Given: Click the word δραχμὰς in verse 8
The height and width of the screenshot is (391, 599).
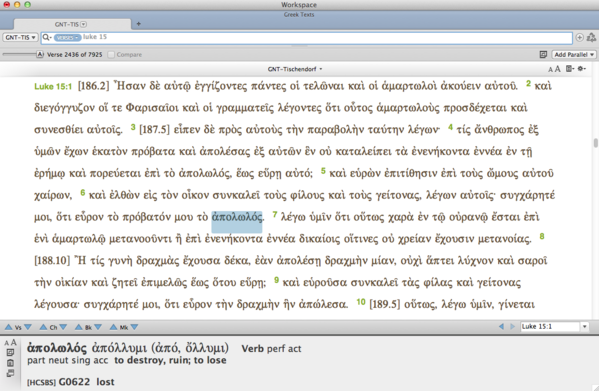Looking at the screenshot, I should coord(158,261).
